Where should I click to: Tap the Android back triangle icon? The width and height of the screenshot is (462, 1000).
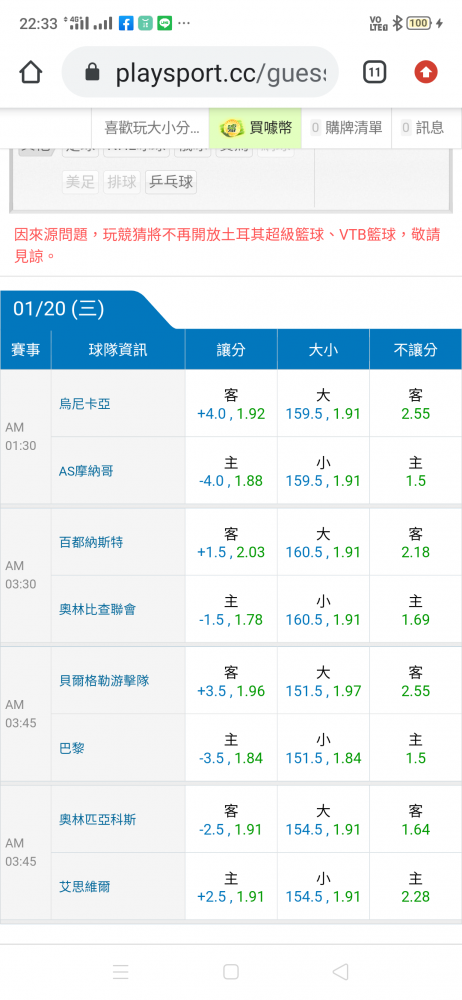340,971
